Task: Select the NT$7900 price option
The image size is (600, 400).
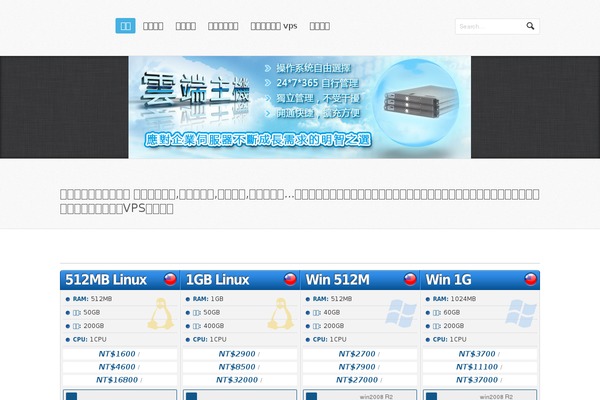Action: tap(360, 367)
